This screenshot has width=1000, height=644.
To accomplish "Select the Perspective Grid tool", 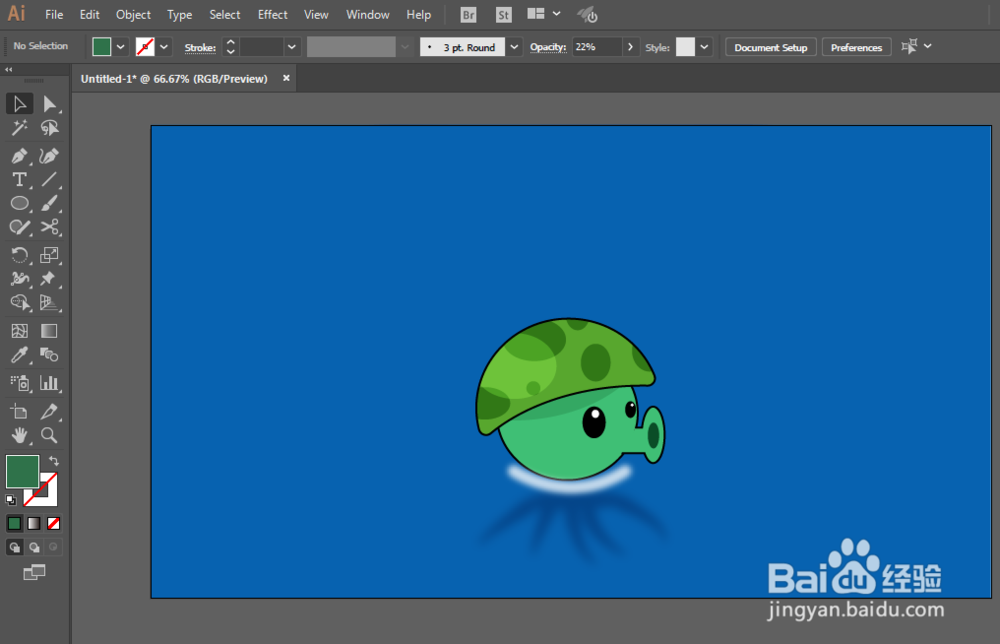I will (x=49, y=303).
